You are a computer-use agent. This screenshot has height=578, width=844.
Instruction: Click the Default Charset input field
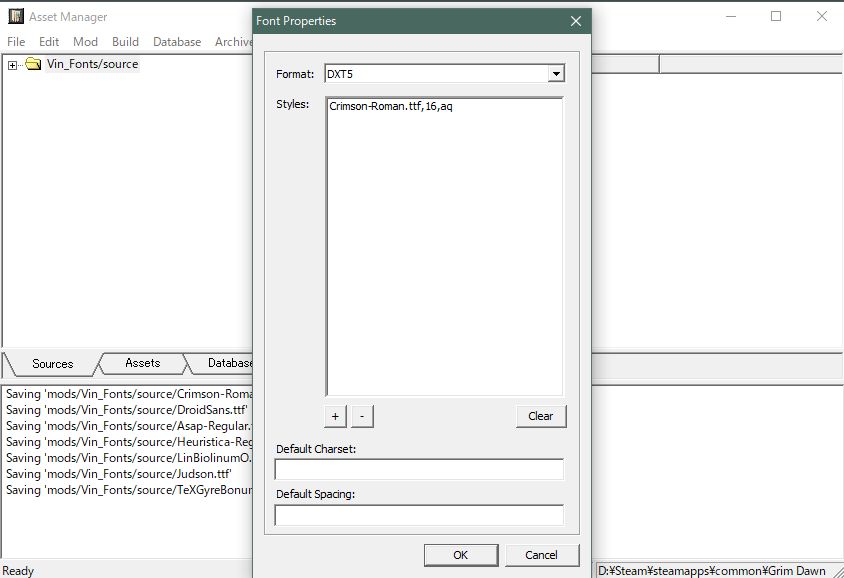coord(419,470)
